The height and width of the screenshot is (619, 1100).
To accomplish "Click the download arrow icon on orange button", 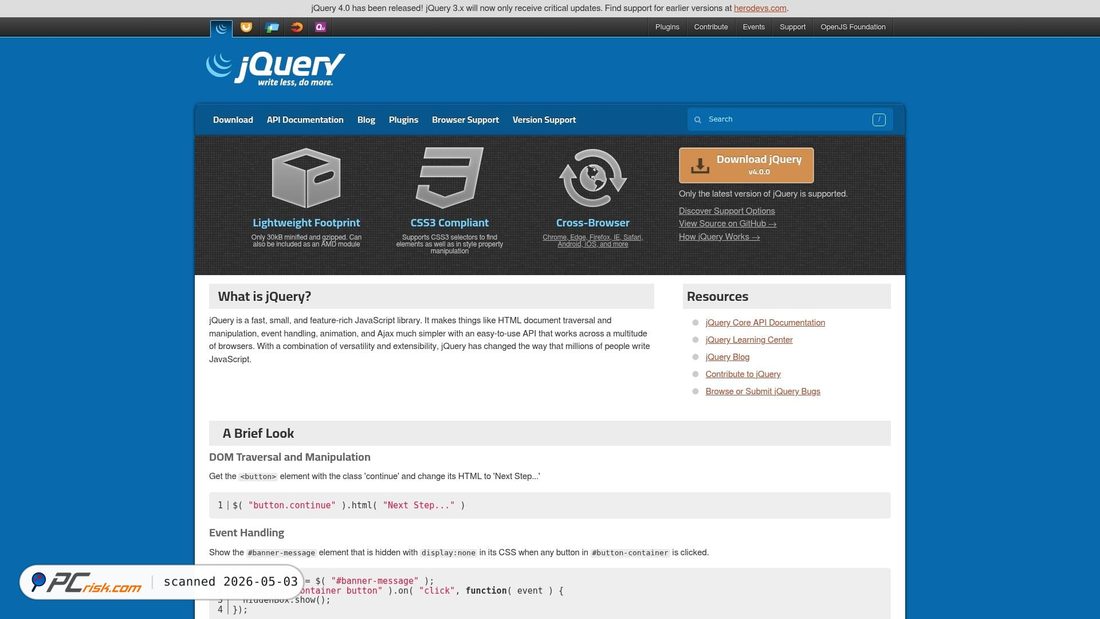I will (x=699, y=166).
